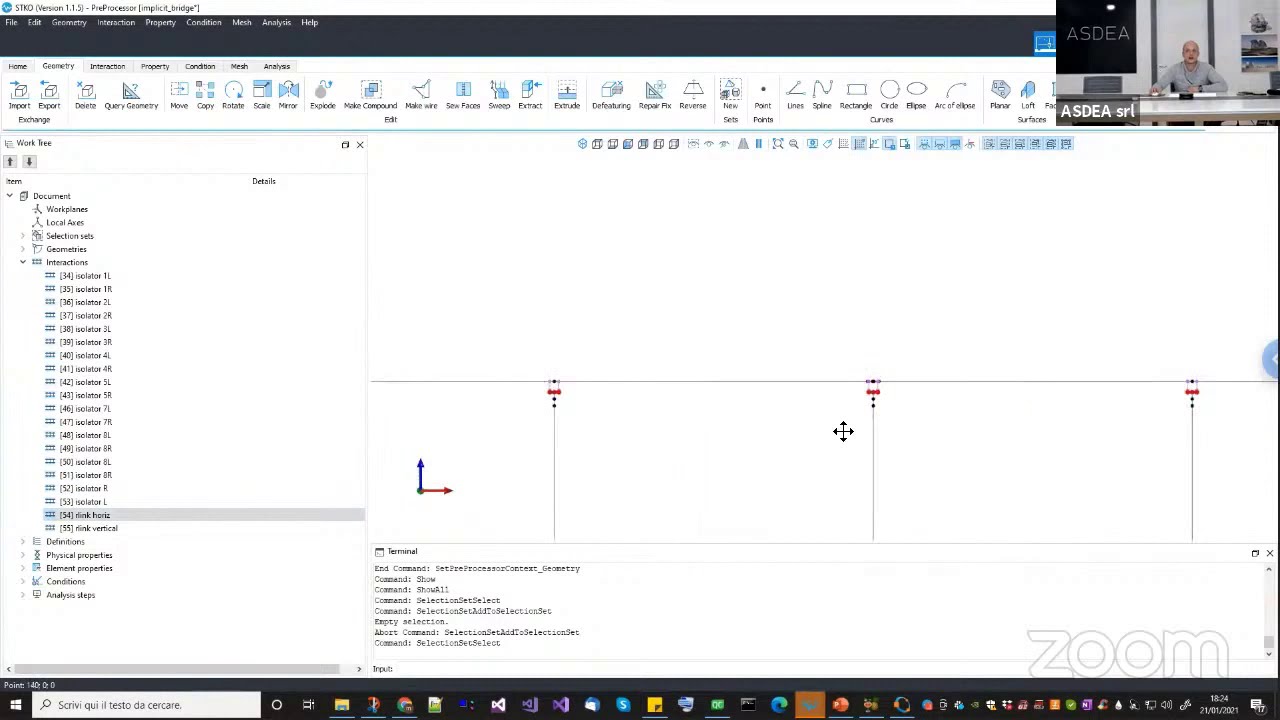Close the Work Tree panel

[x=360, y=145]
